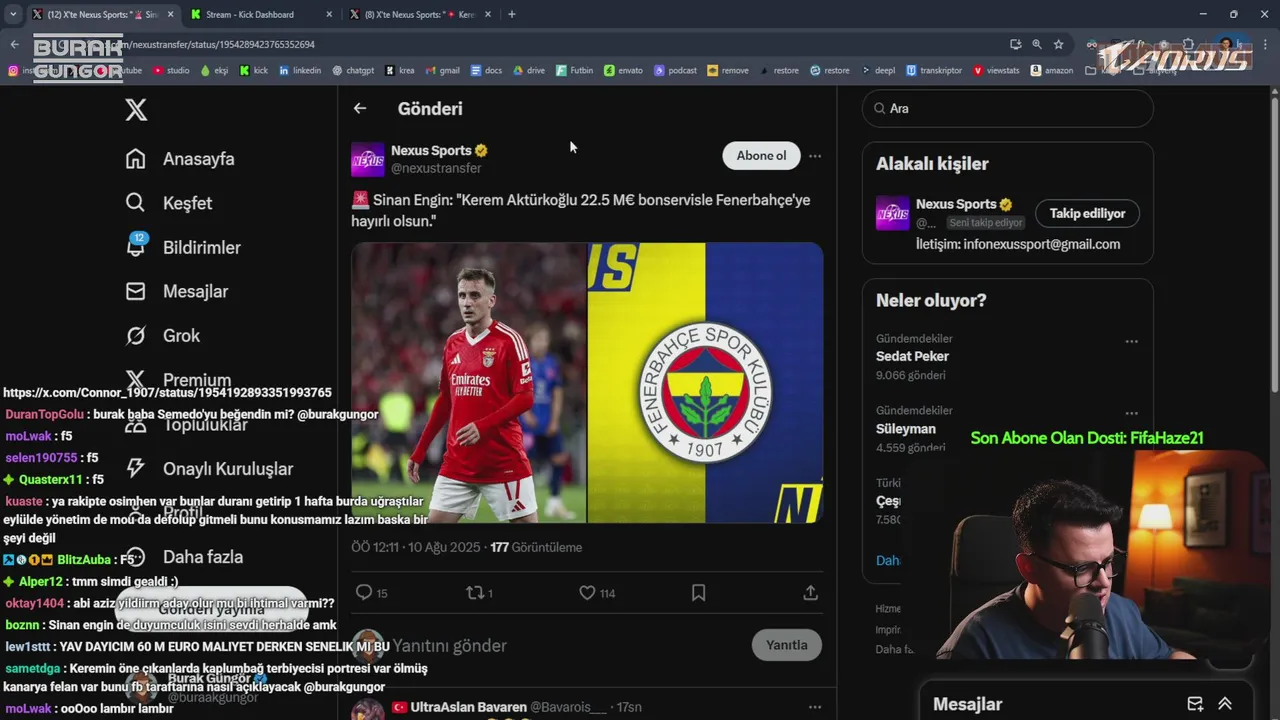Open the linkedin bookmark
The image size is (1280, 720).
click(300, 70)
